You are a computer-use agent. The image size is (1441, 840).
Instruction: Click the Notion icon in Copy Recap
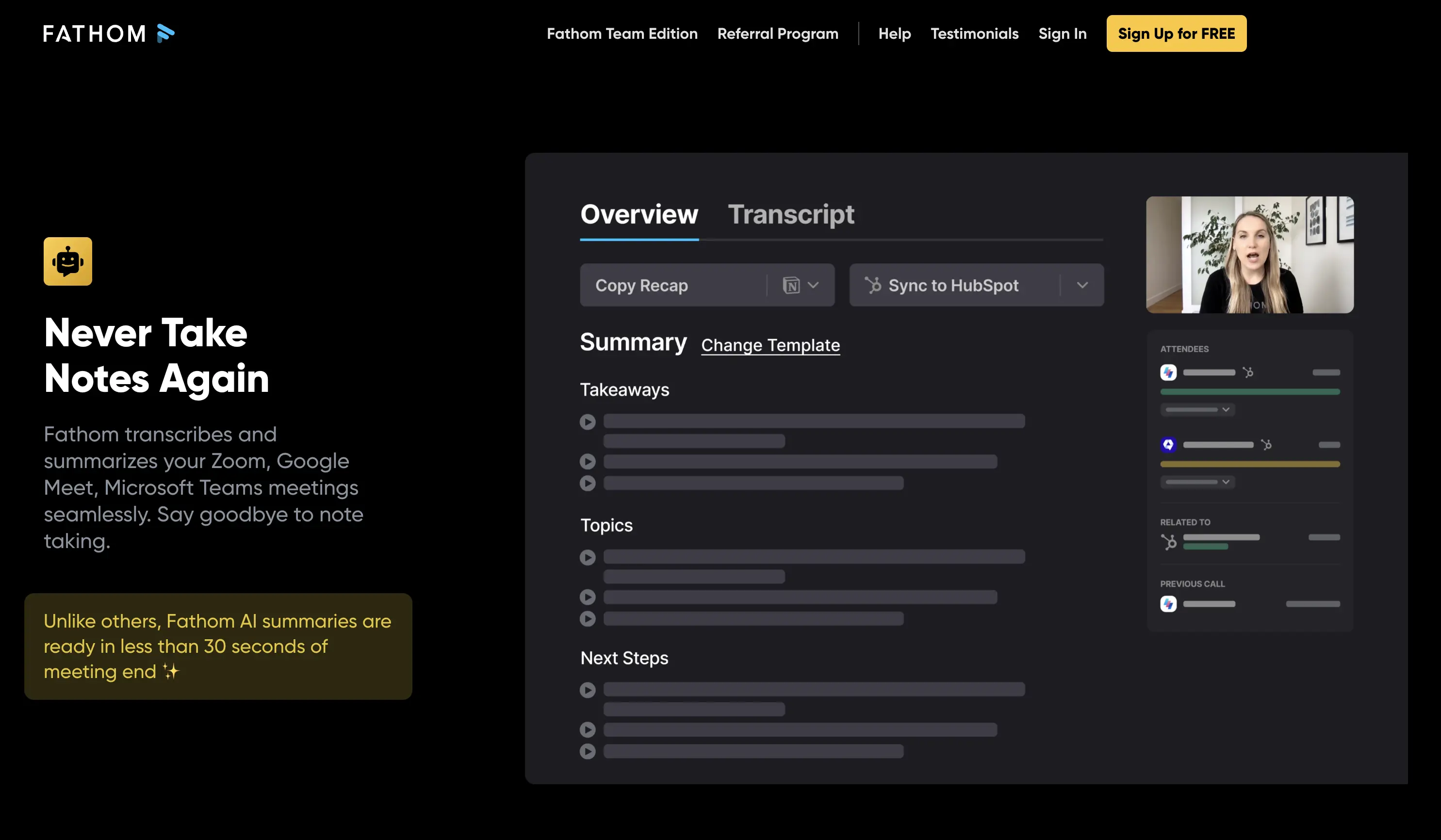coord(791,285)
